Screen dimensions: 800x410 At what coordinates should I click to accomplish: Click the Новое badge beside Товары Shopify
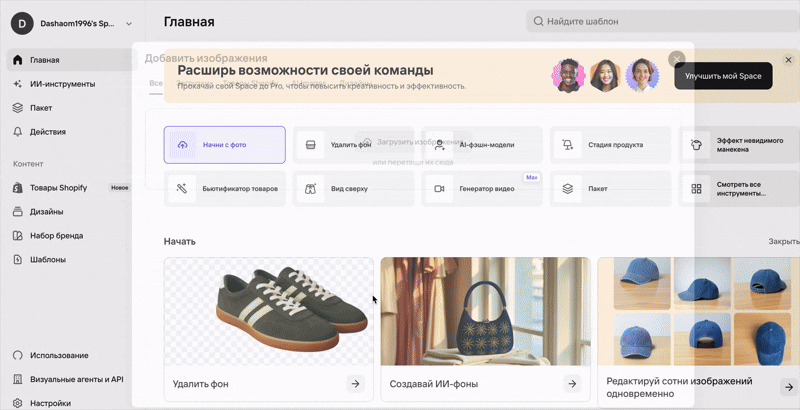119,188
